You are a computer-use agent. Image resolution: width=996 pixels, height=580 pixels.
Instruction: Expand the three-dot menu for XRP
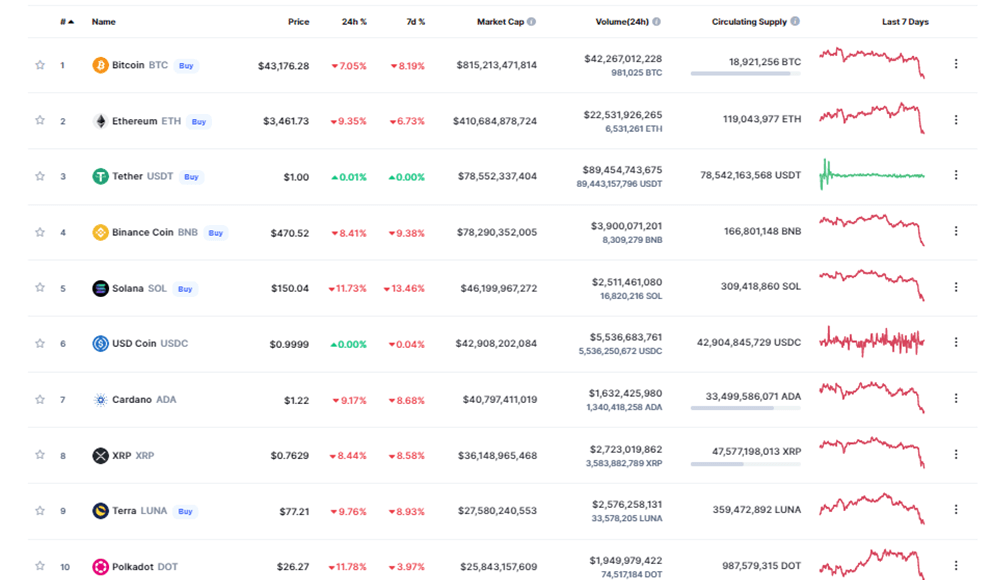[956, 454]
